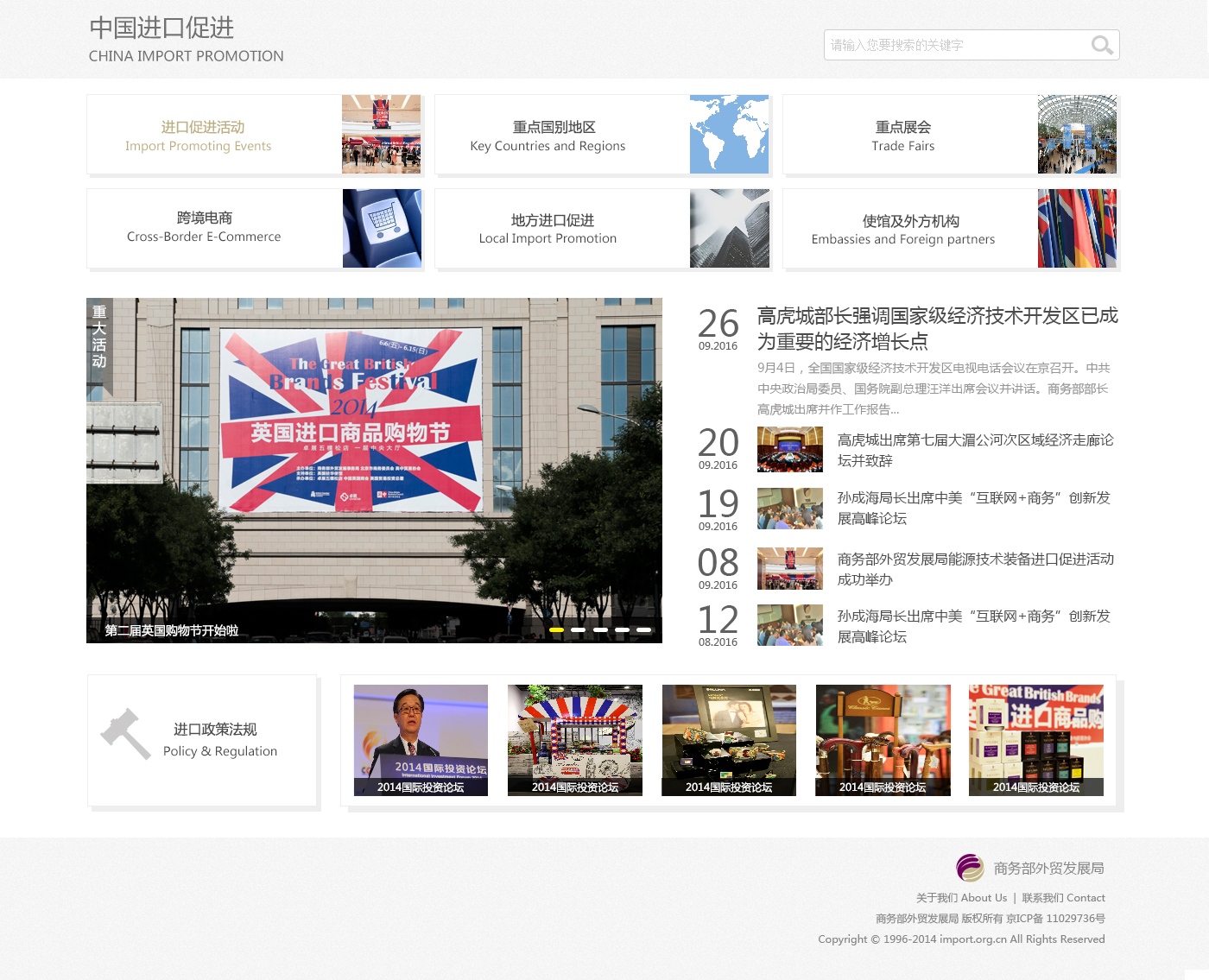1209x980 pixels.
Task: Open gallery photo with the framed couple portrait
Action: click(x=729, y=740)
